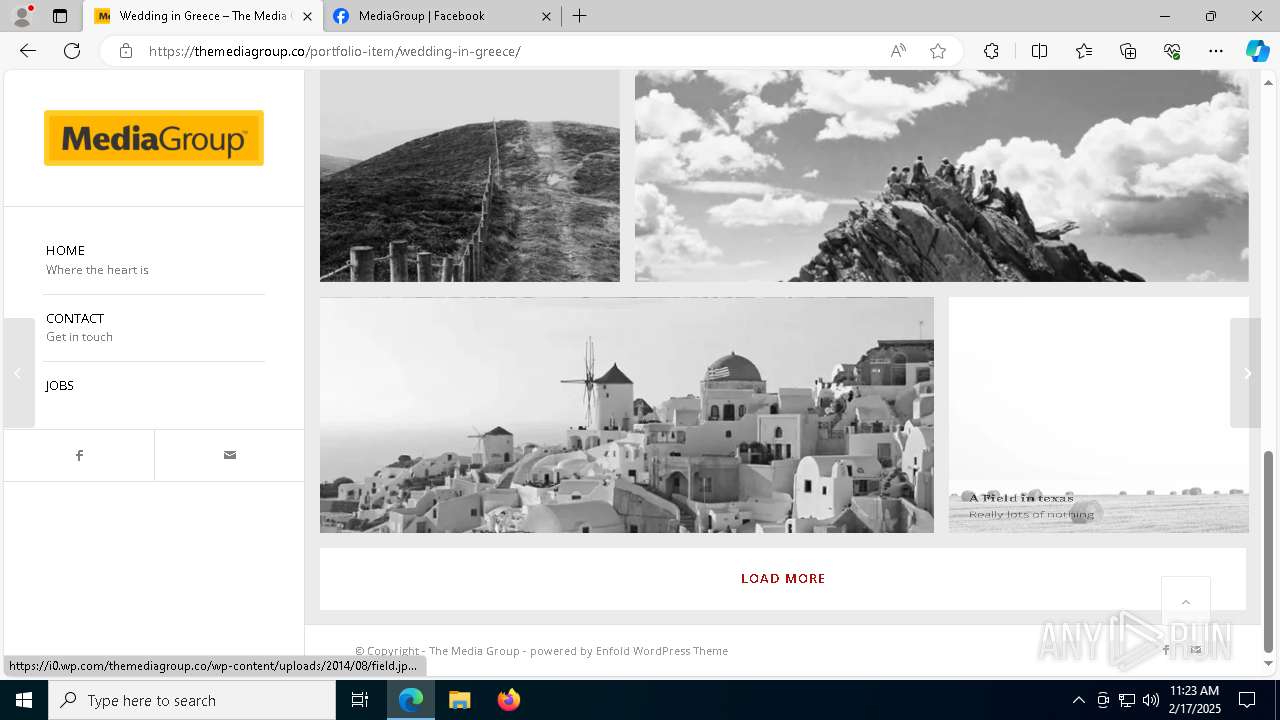Click the LOAD MORE button
1280x720 pixels.
[x=783, y=579]
